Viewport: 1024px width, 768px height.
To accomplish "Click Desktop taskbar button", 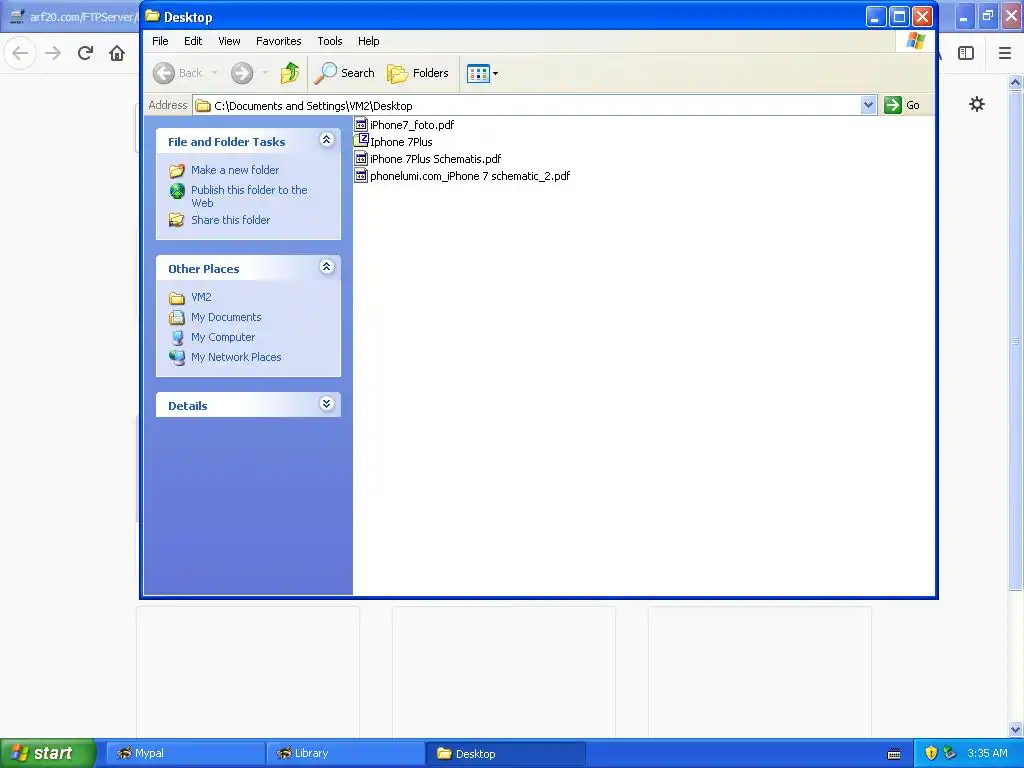I will point(505,754).
